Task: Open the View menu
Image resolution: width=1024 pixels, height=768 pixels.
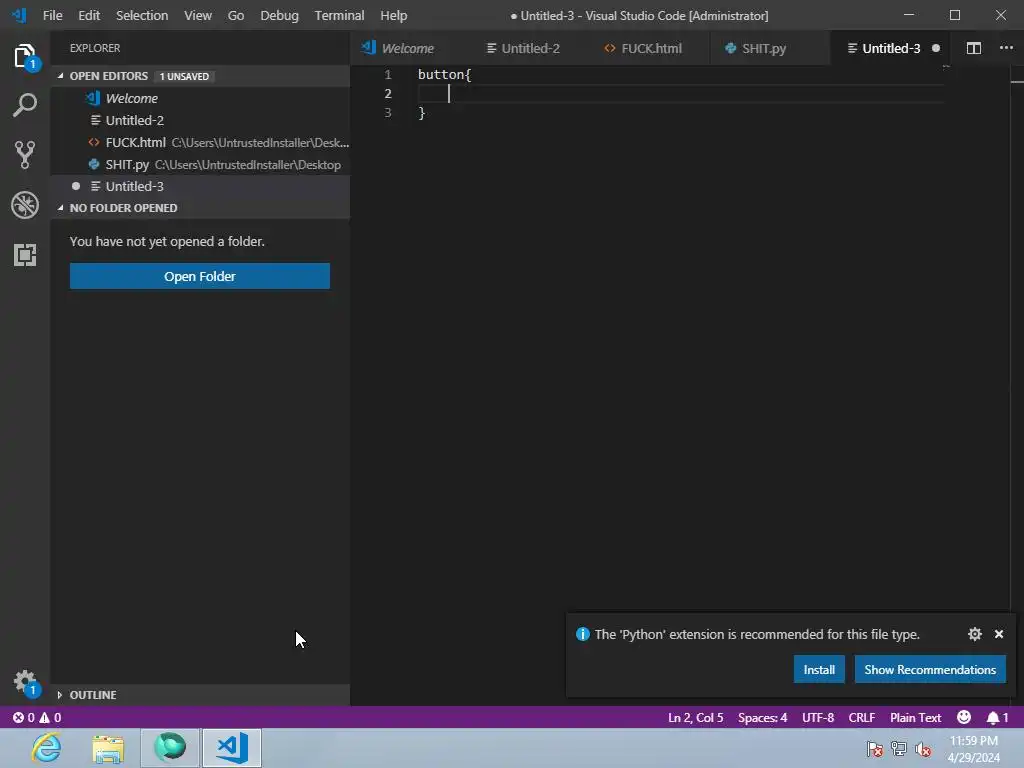Action: [x=197, y=15]
